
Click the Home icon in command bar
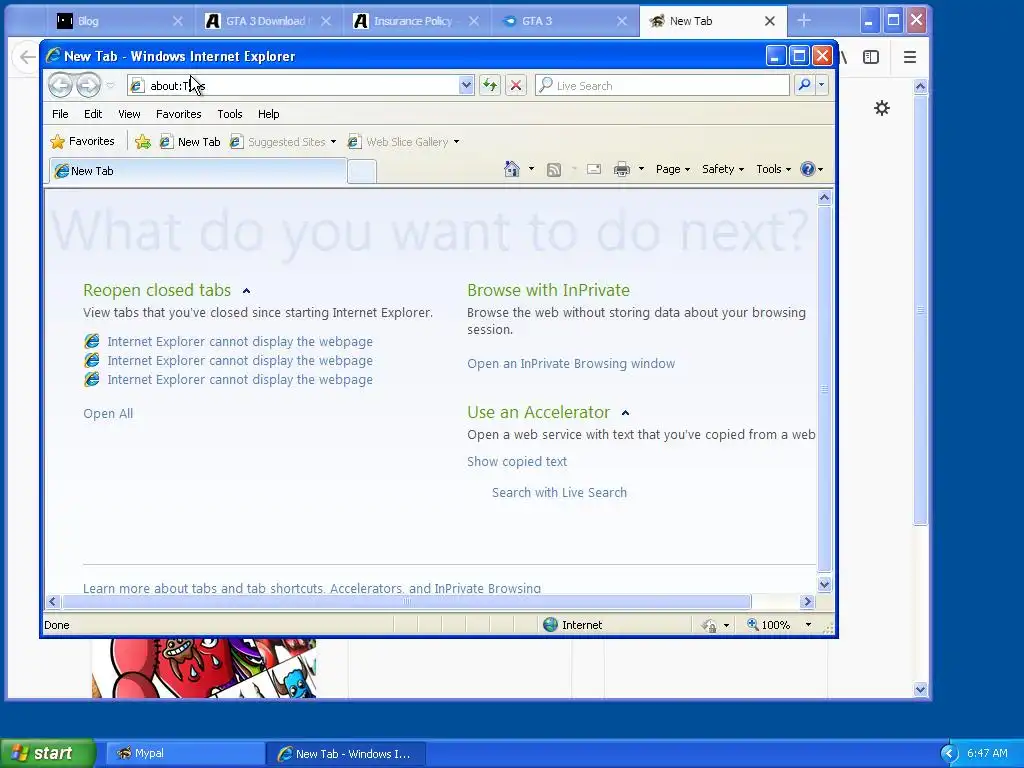(x=511, y=169)
